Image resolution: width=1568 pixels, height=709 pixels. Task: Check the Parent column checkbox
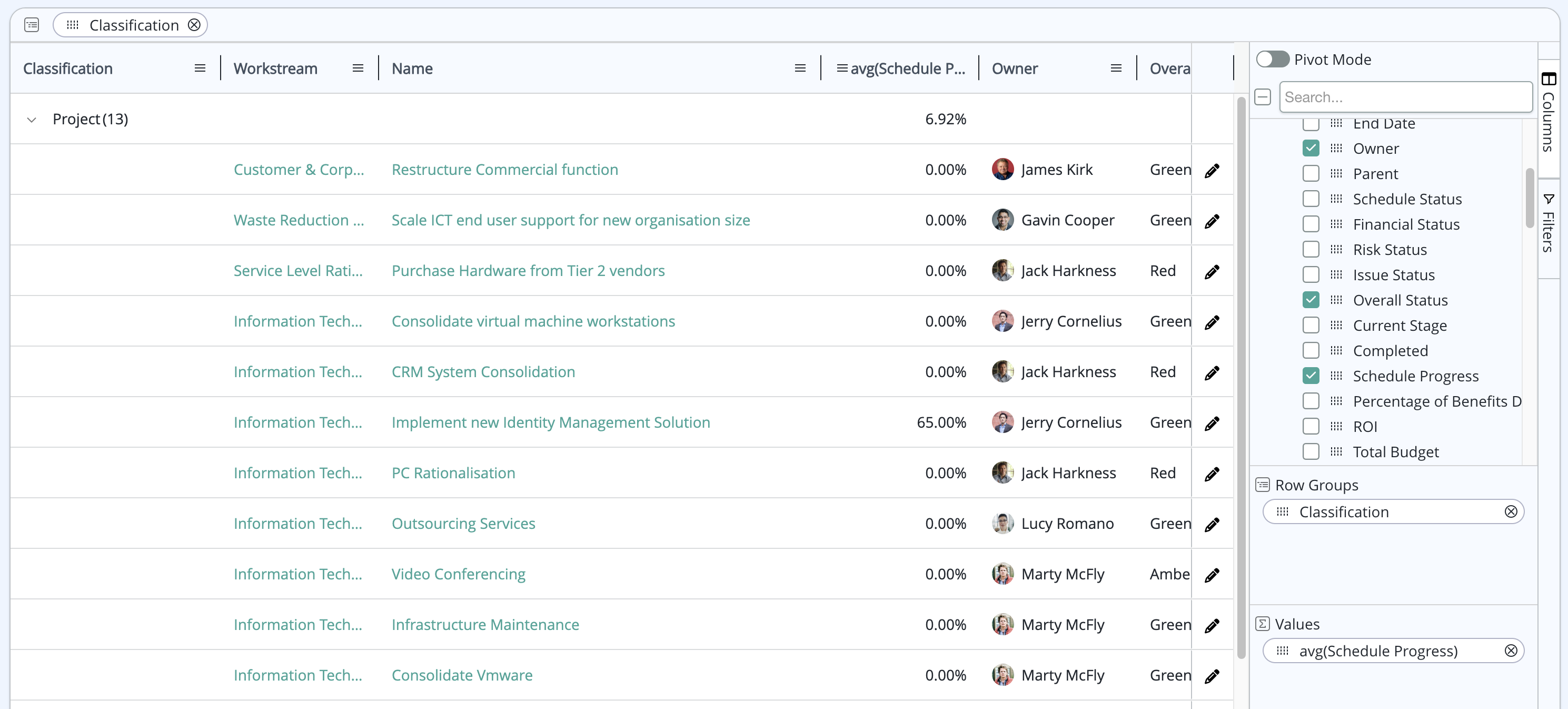pos(1311,174)
